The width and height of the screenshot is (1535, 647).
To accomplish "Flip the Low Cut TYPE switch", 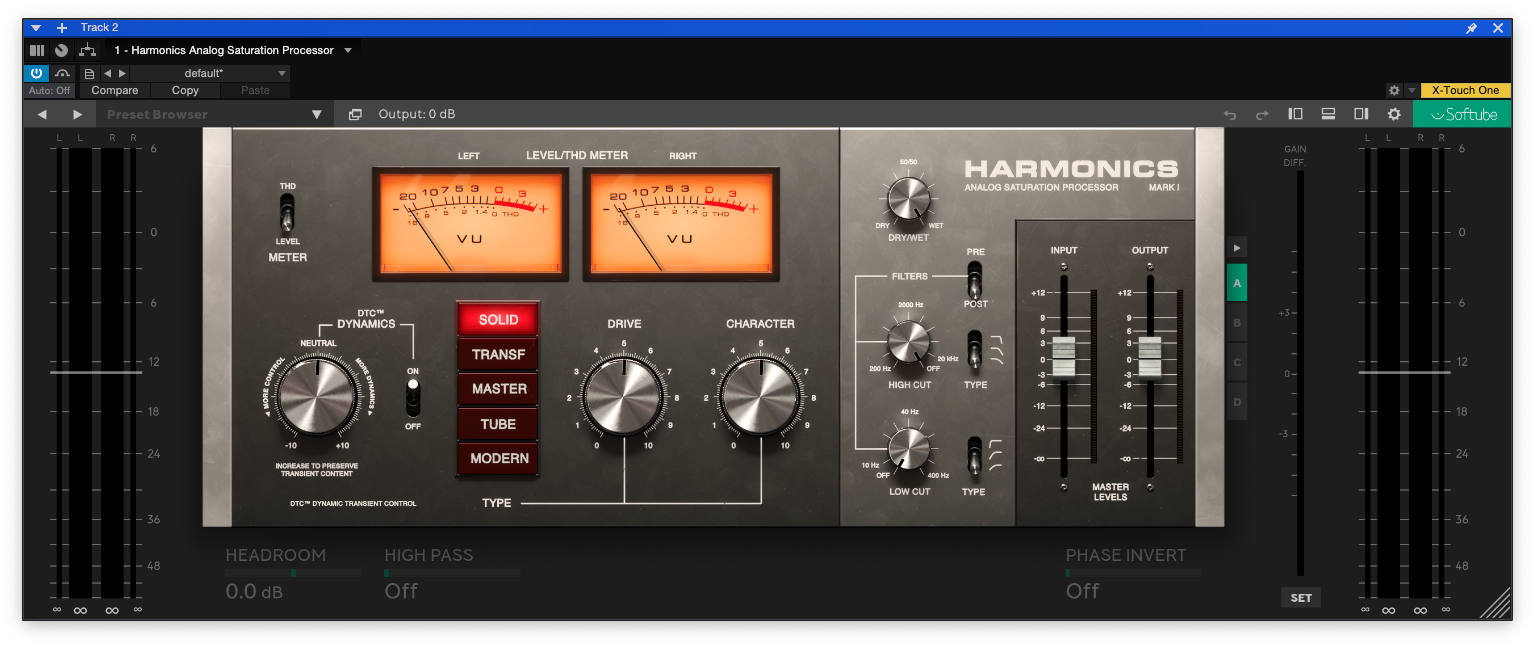I will pyautogui.click(x=975, y=459).
